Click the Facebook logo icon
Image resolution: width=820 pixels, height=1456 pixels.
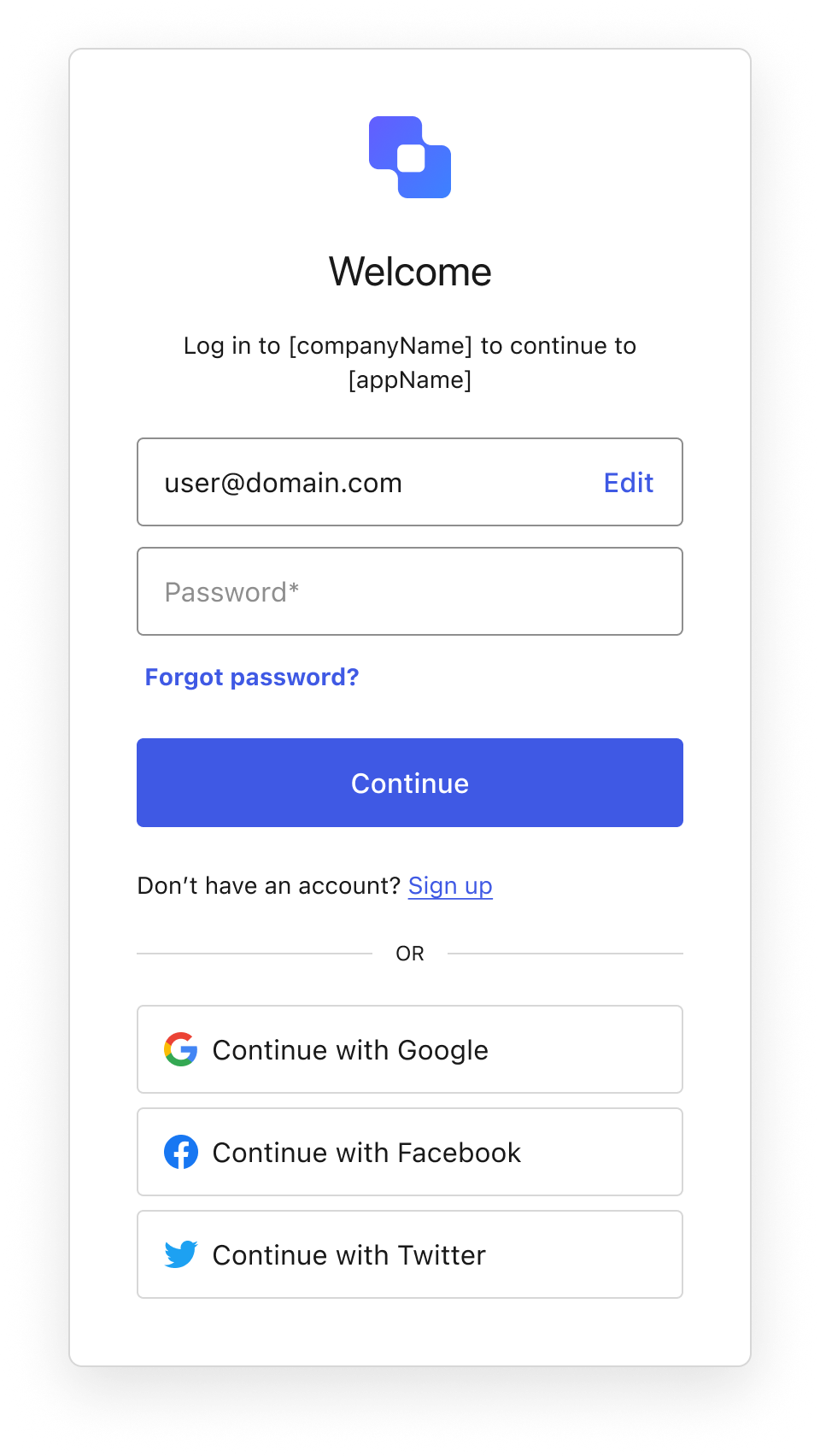pos(181,1152)
